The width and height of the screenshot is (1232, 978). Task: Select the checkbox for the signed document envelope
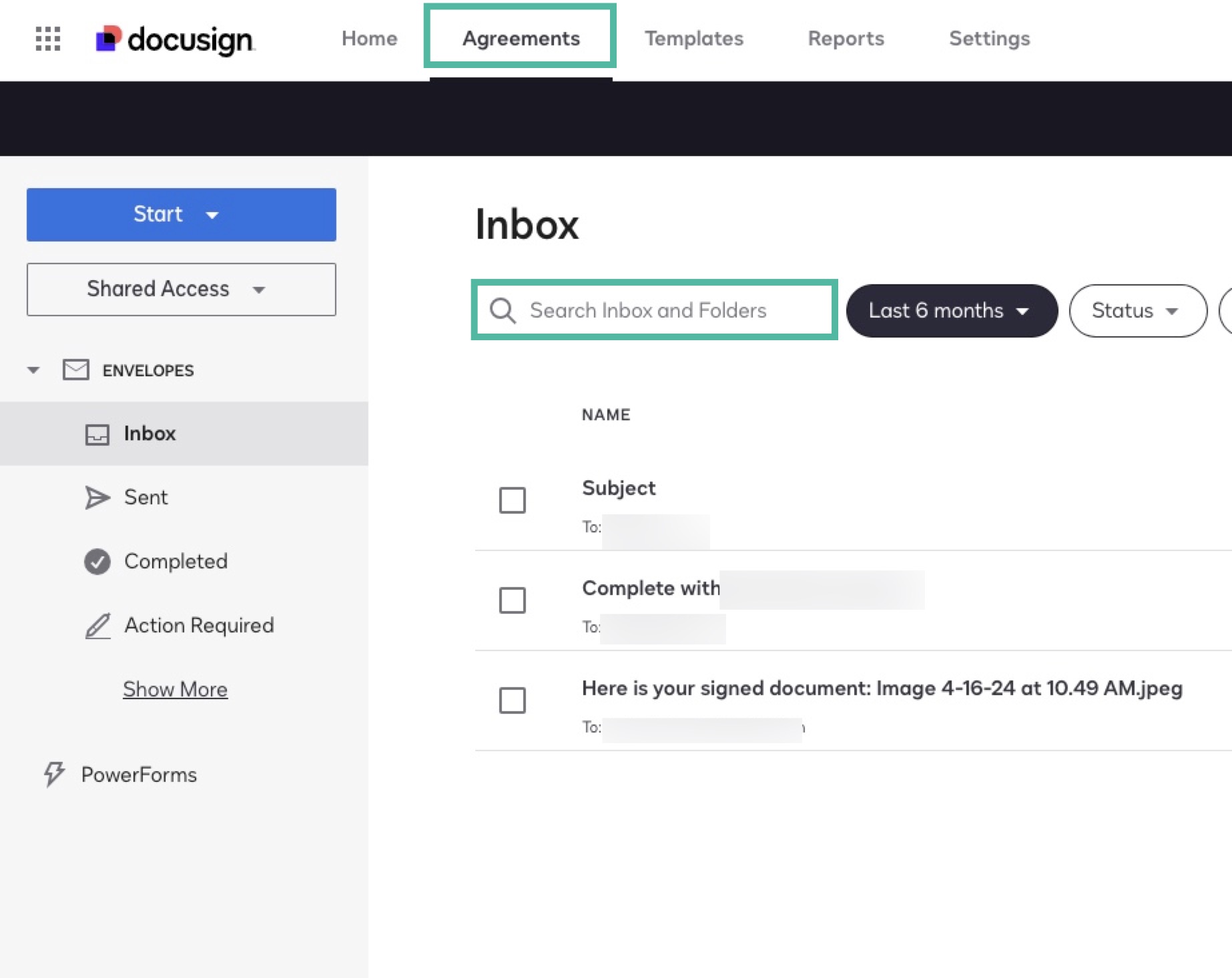pyautogui.click(x=512, y=701)
